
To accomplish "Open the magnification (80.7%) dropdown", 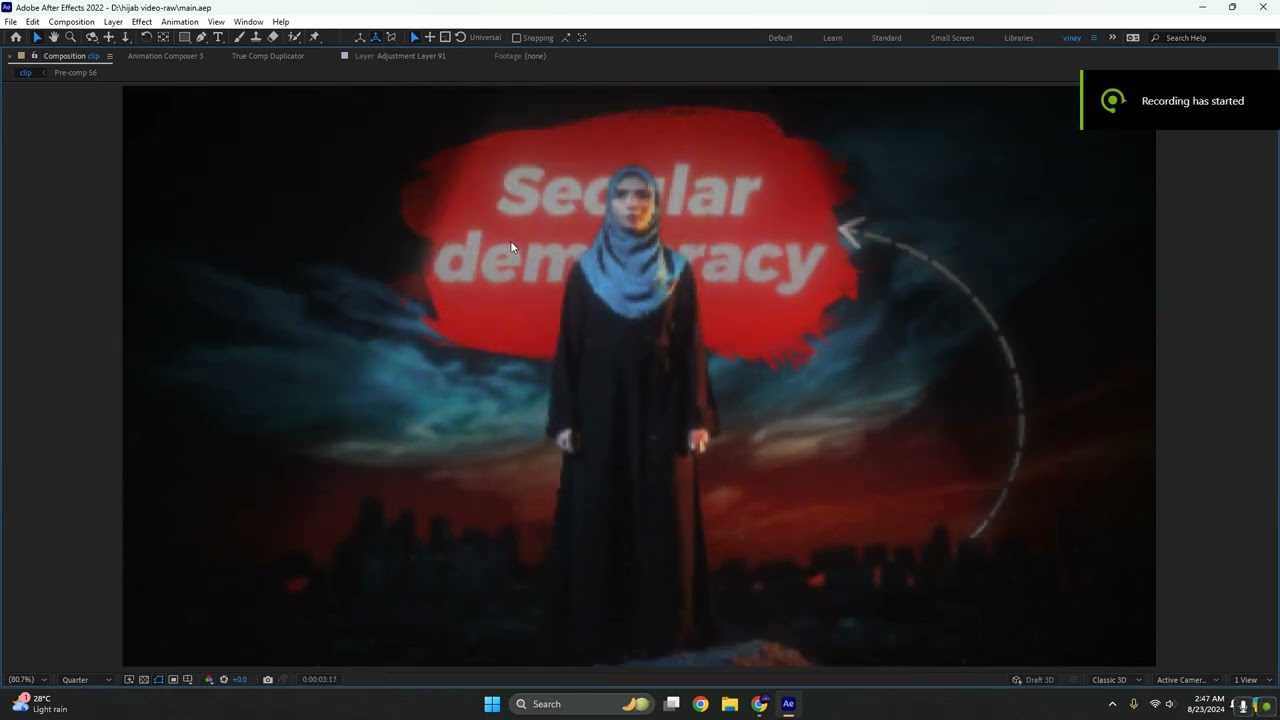I will 27,680.
